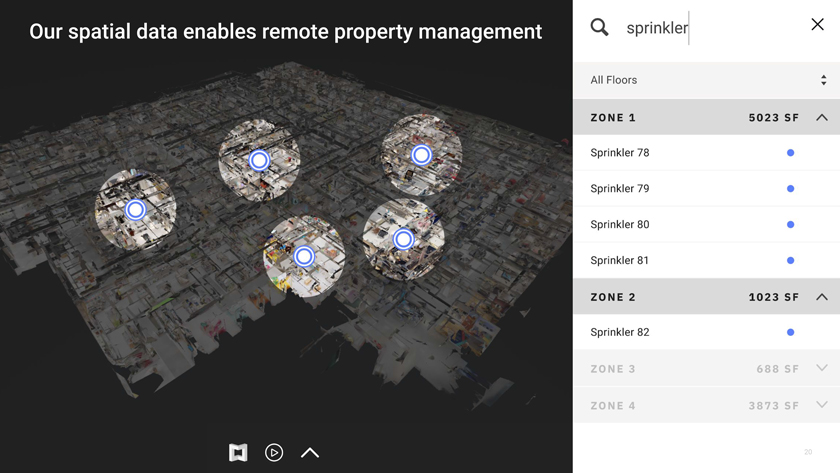The width and height of the screenshot is (840, 473).
Task: Collapse the Zone 2 section
Action: pos(821,297)
